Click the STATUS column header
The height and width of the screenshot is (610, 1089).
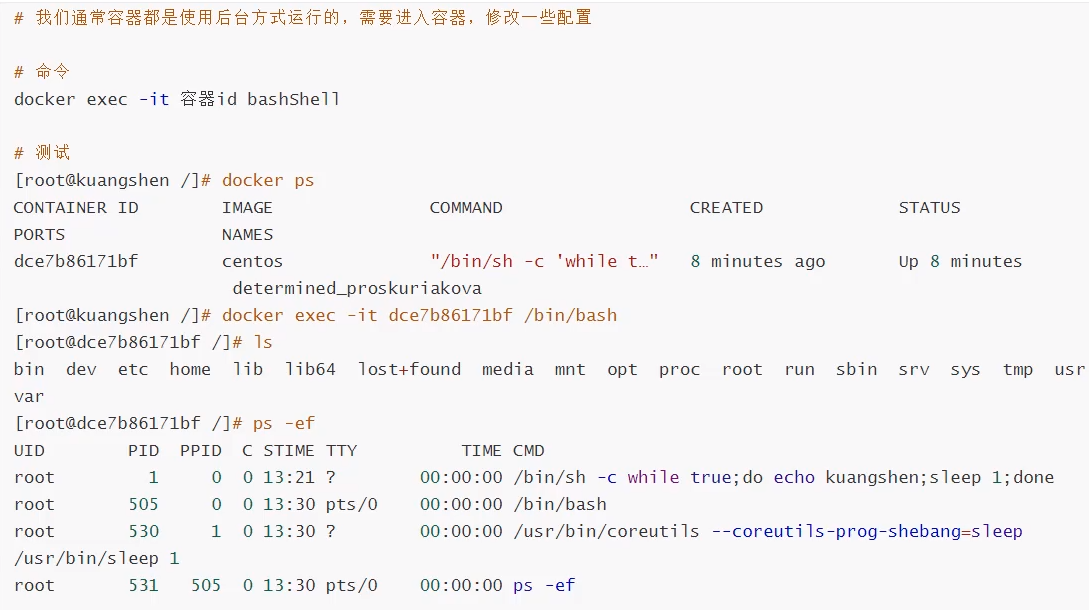[929, 208]
